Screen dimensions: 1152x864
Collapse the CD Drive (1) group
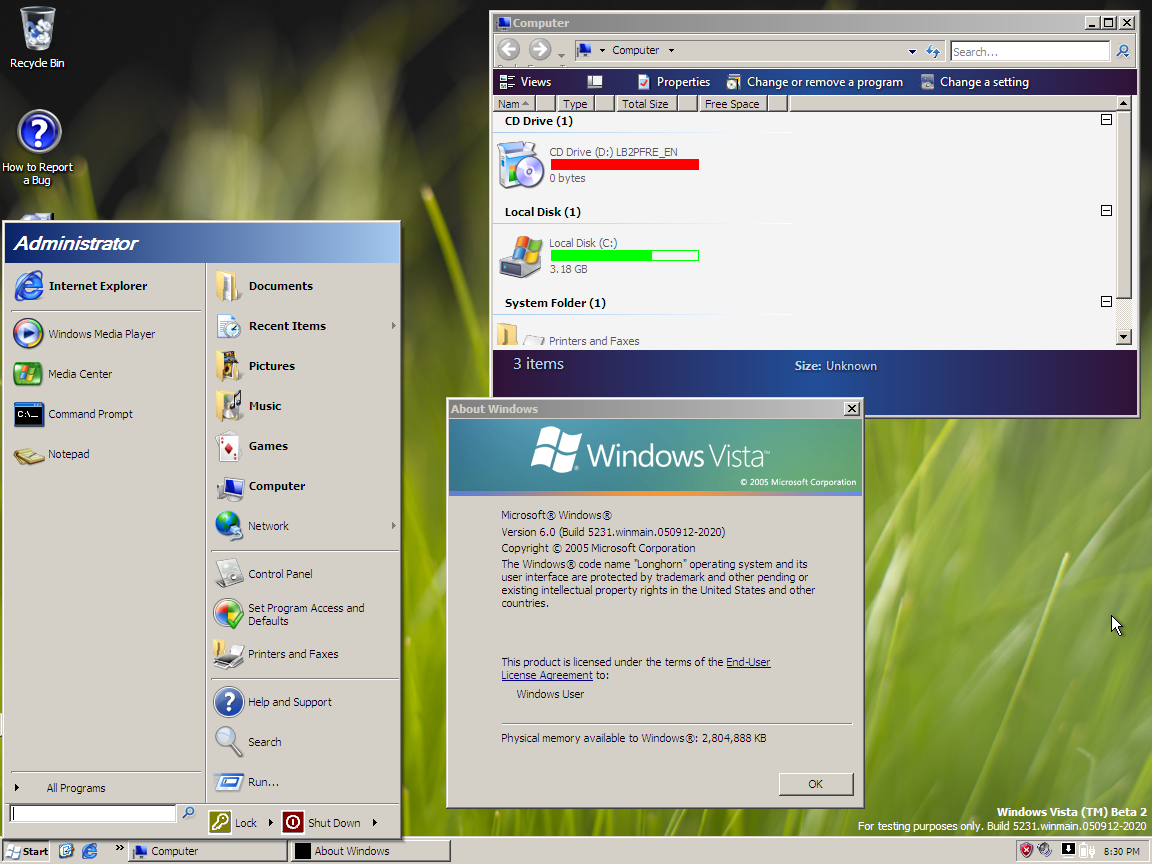point(1106,120)
